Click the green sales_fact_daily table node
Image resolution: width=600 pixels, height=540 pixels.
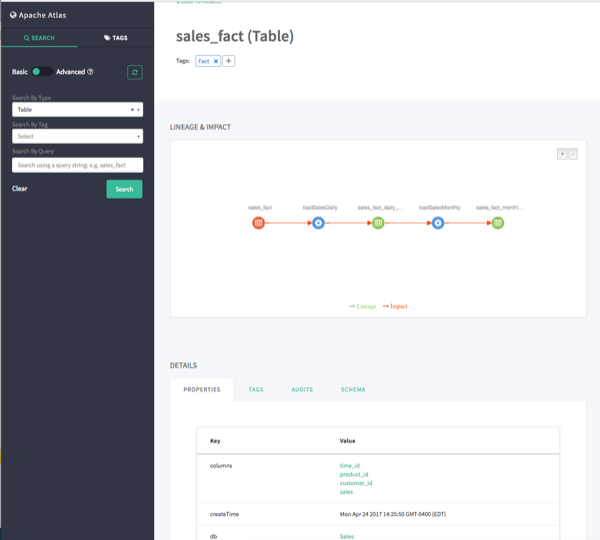point(378,223)
